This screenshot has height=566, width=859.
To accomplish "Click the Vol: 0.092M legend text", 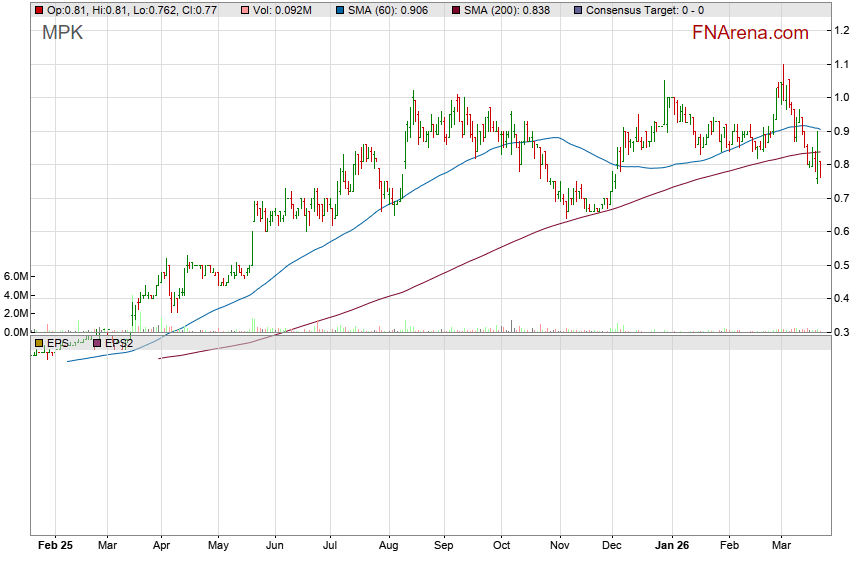I will [x=281, y=10].
